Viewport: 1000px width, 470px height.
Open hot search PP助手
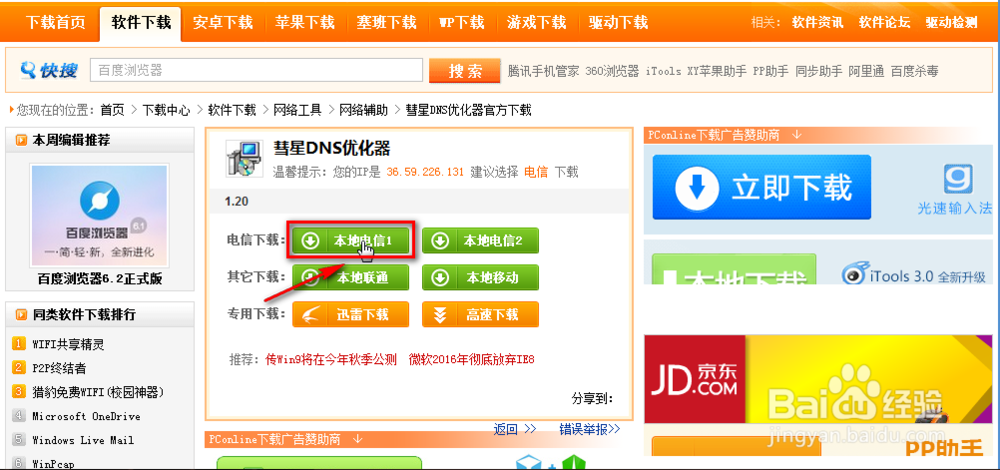770,71
